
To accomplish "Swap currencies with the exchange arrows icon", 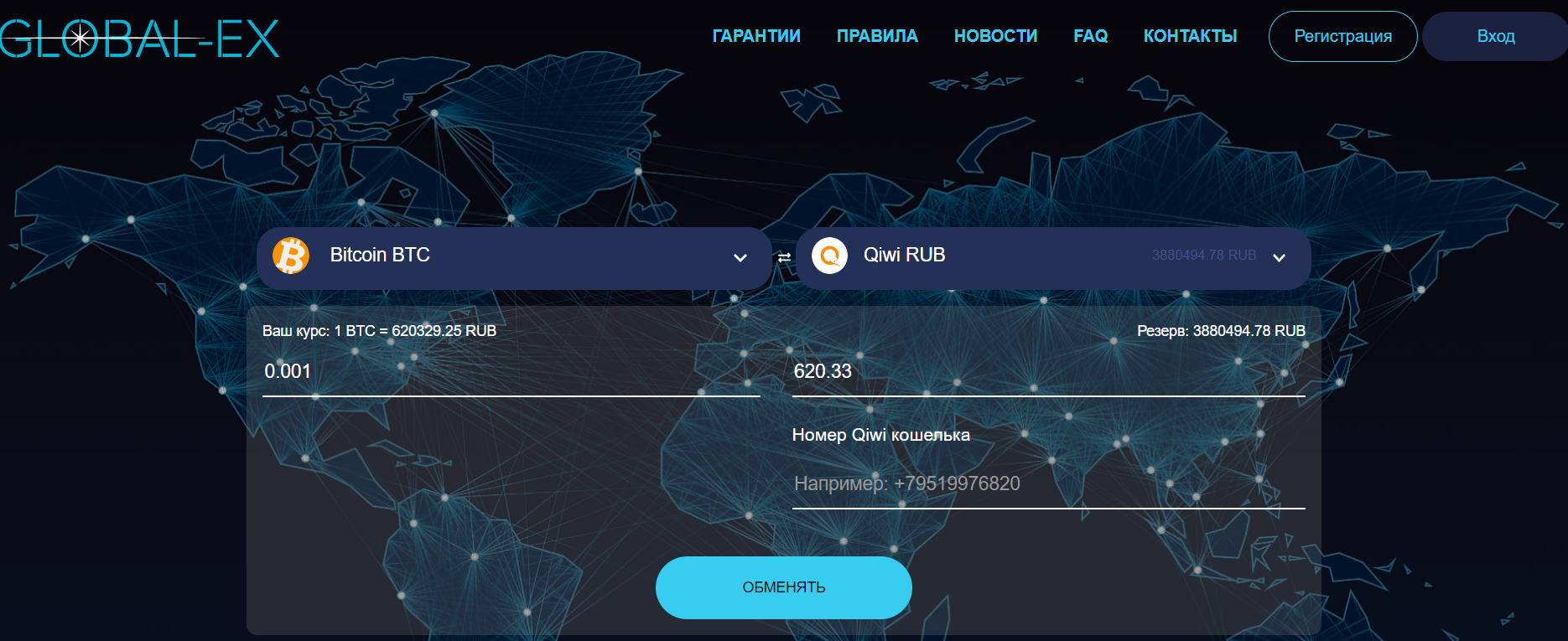I will click(x=784, y=258).
